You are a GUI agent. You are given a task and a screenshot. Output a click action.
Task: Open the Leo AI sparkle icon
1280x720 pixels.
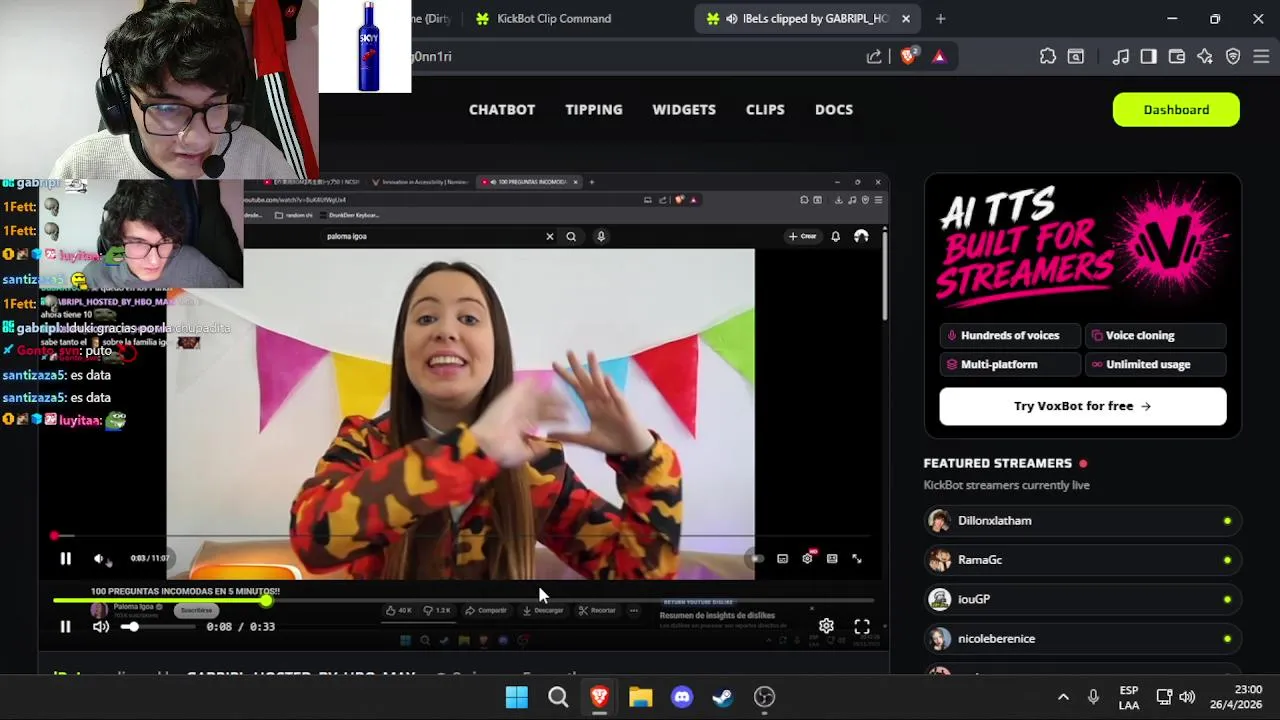click(x=1205, y=57)
